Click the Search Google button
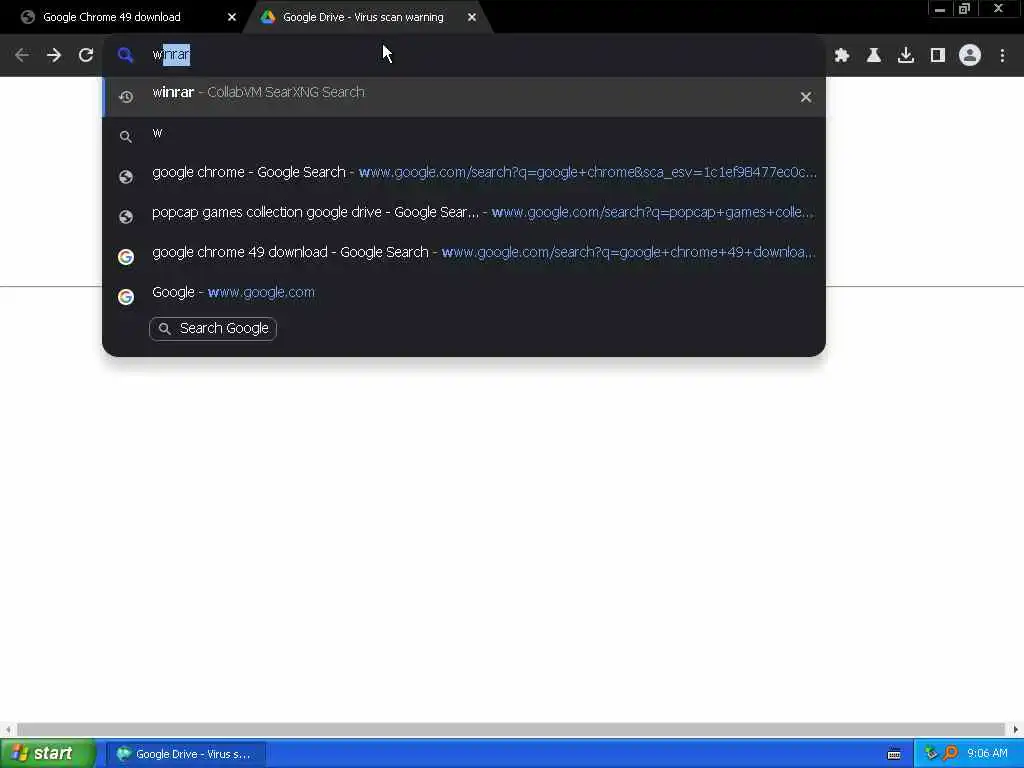The width and height of the screenshot is (1024, 768). (213, 328)
